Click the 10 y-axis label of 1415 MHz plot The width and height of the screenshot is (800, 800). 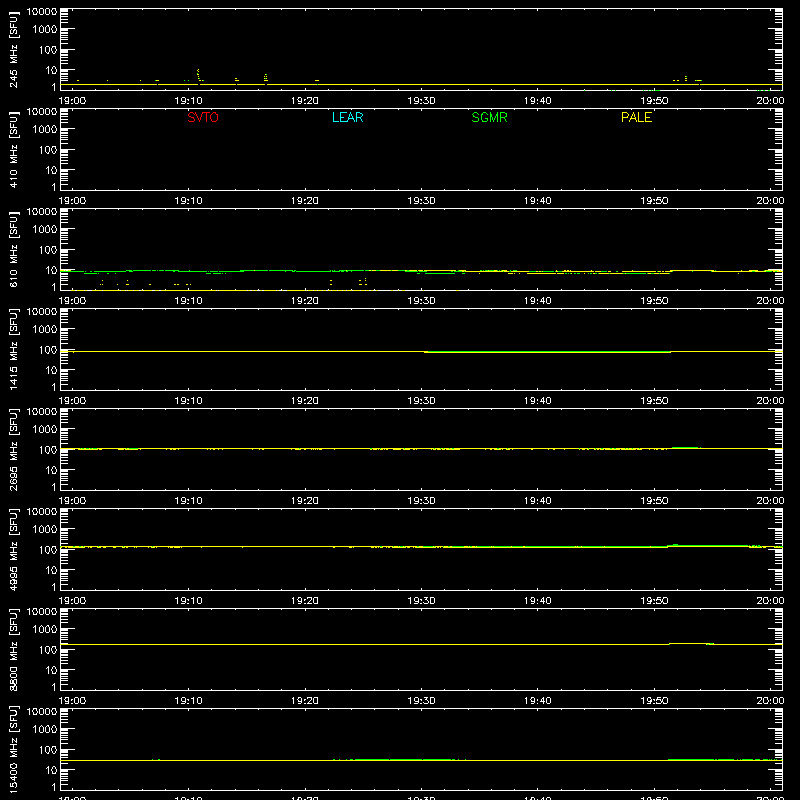51,370
